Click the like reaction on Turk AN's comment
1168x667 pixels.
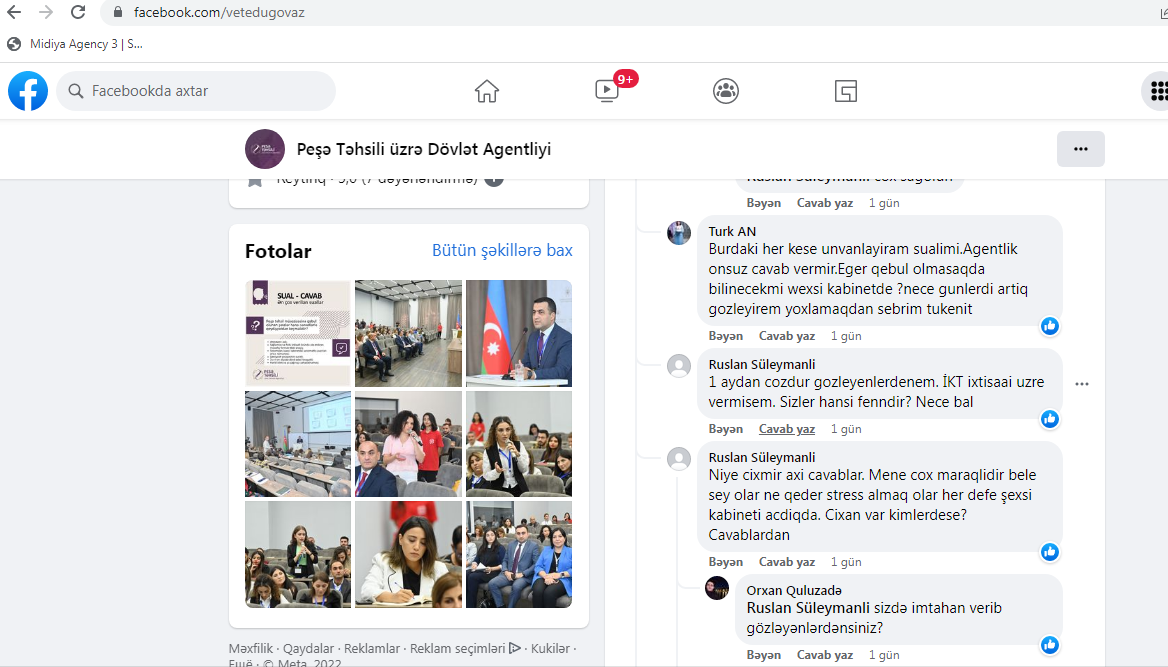pos(1050,326)
